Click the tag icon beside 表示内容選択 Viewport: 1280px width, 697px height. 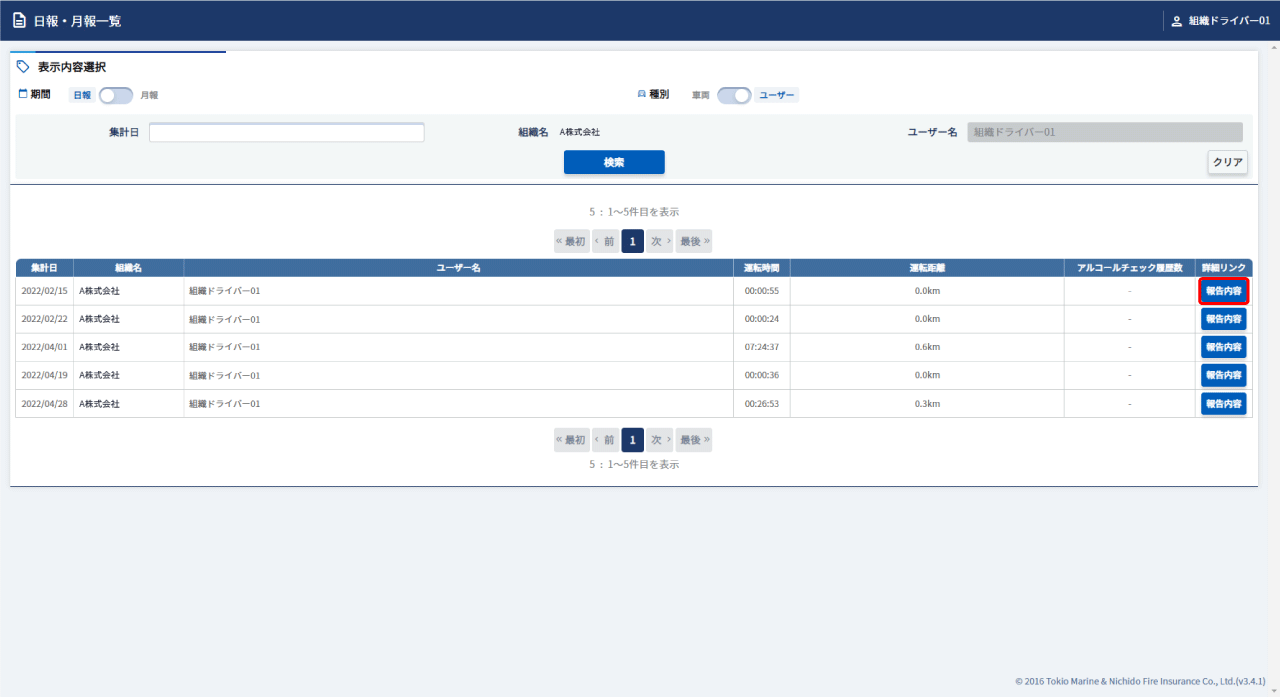coord(23,67)
